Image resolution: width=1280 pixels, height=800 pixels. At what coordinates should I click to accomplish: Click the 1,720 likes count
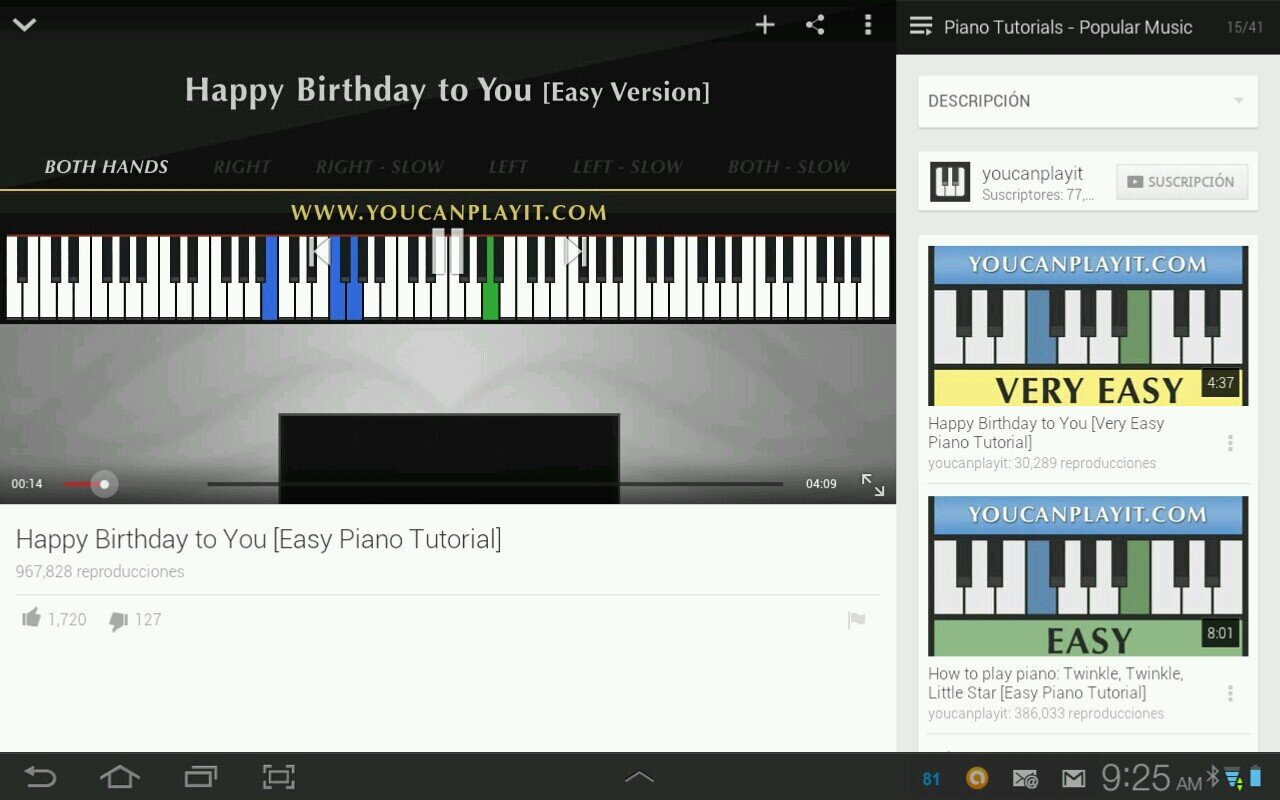(67, 620)
